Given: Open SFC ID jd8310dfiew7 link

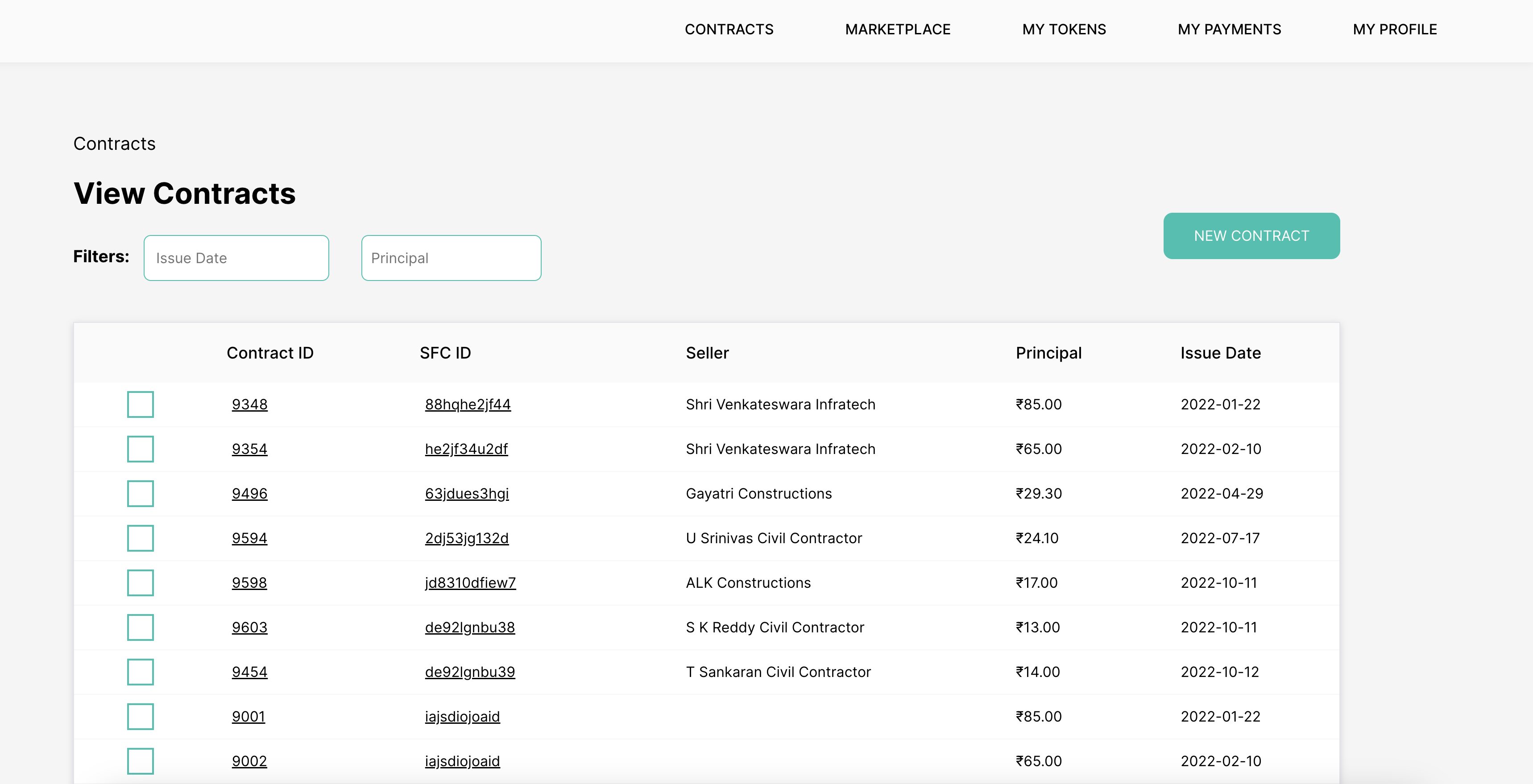Looking at the screenshot, I should coord(470,582).
